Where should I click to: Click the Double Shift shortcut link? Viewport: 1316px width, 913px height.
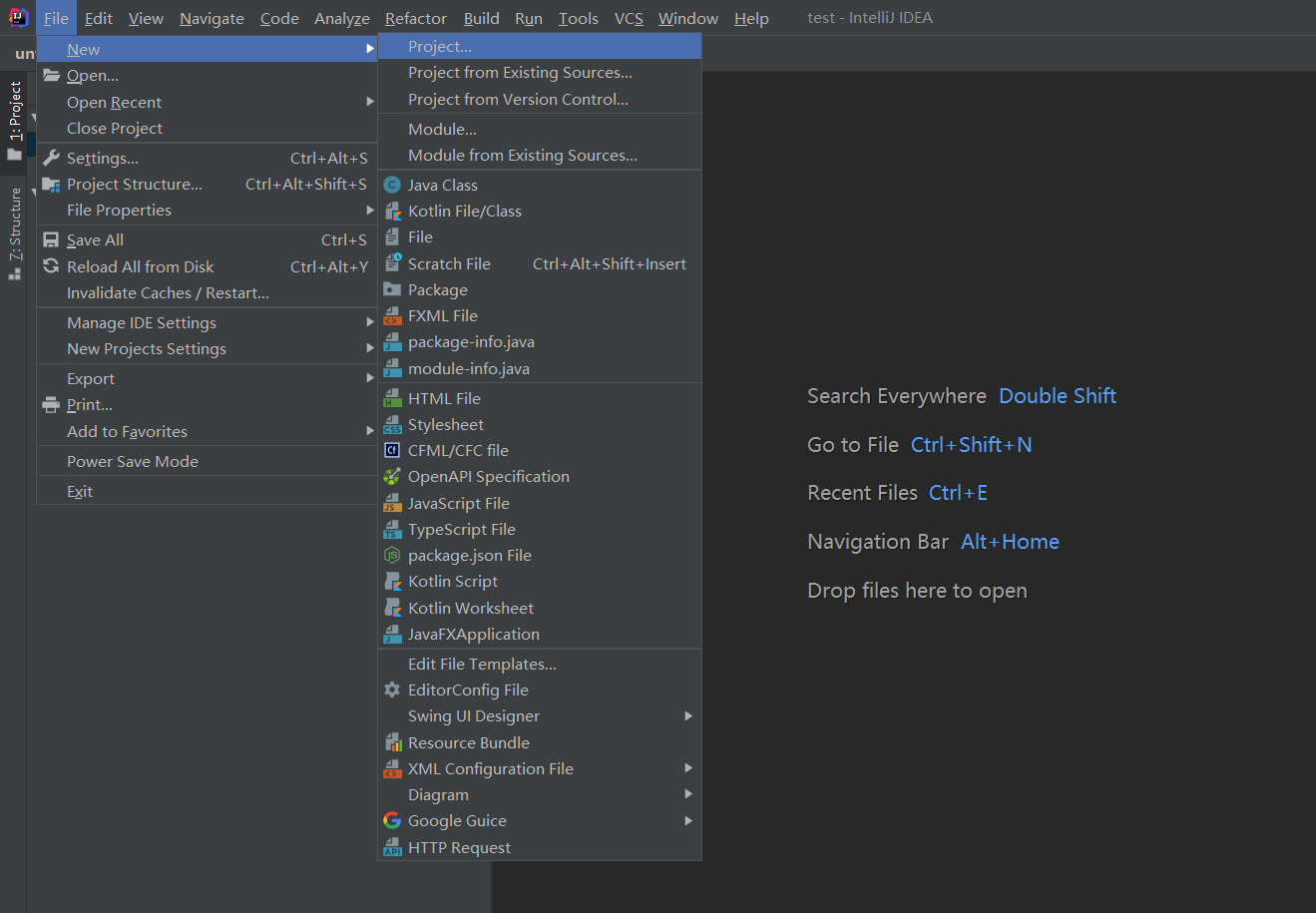pyautogui.click(x=1058, y=396)
